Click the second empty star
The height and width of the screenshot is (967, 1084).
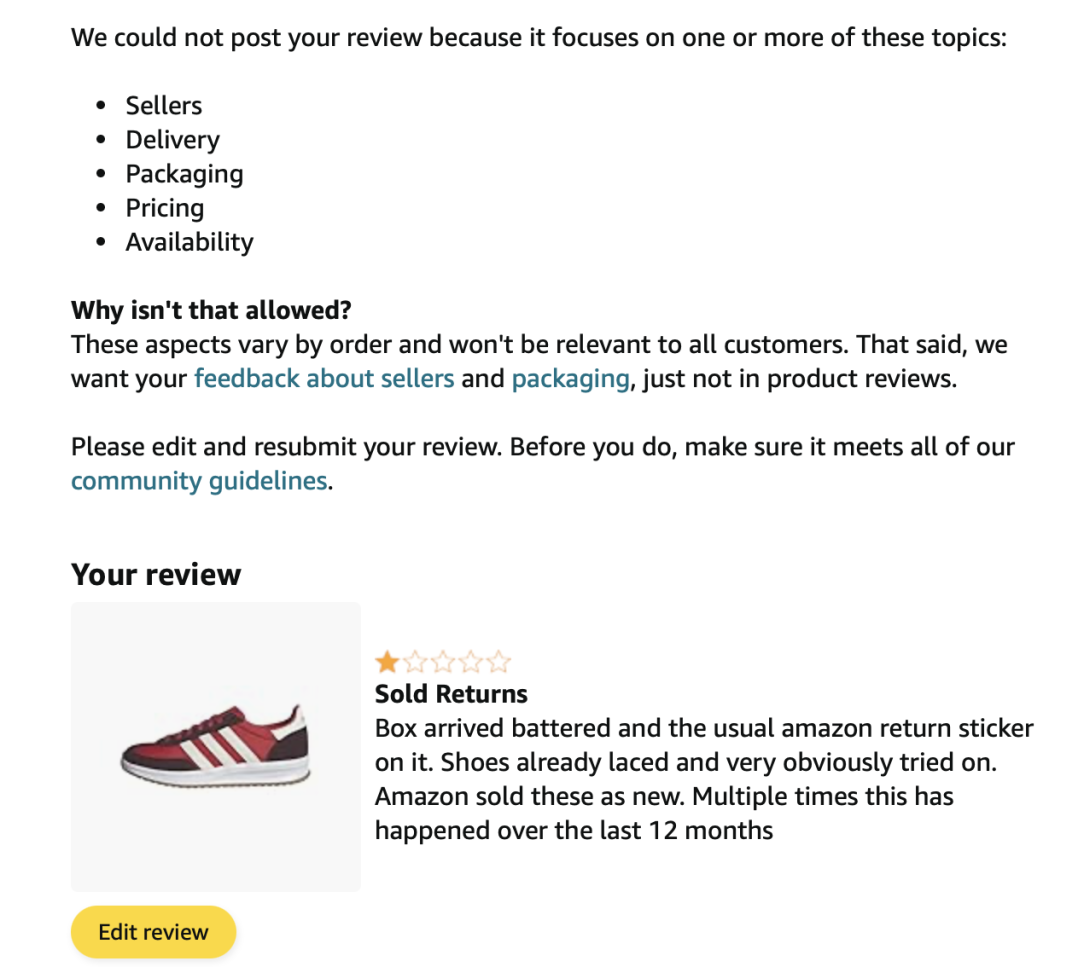click(414, 662)
